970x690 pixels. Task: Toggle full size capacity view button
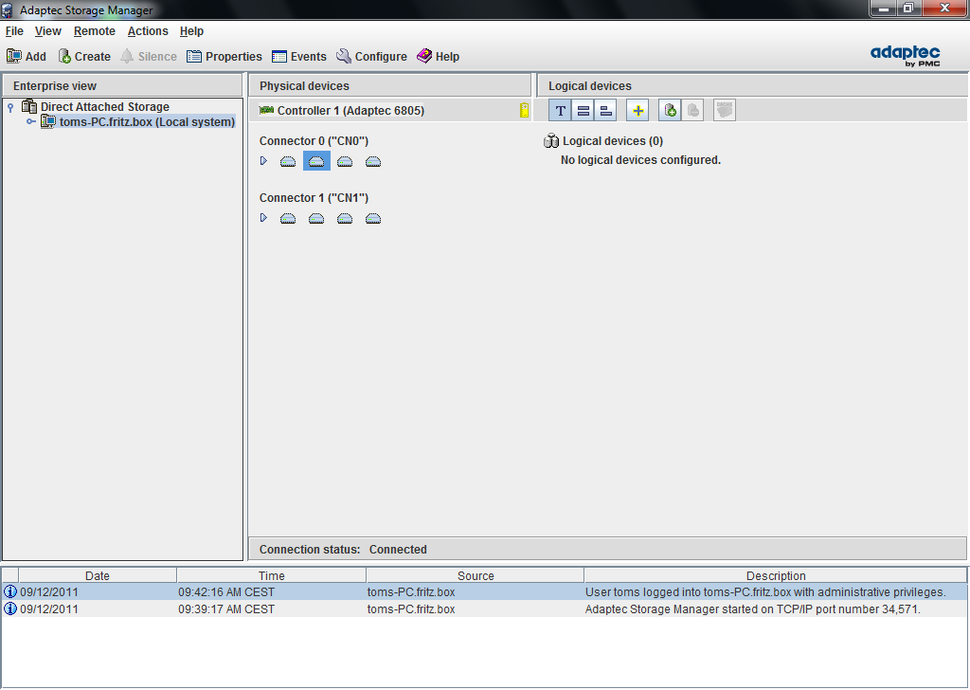click(x=583, y=111)
